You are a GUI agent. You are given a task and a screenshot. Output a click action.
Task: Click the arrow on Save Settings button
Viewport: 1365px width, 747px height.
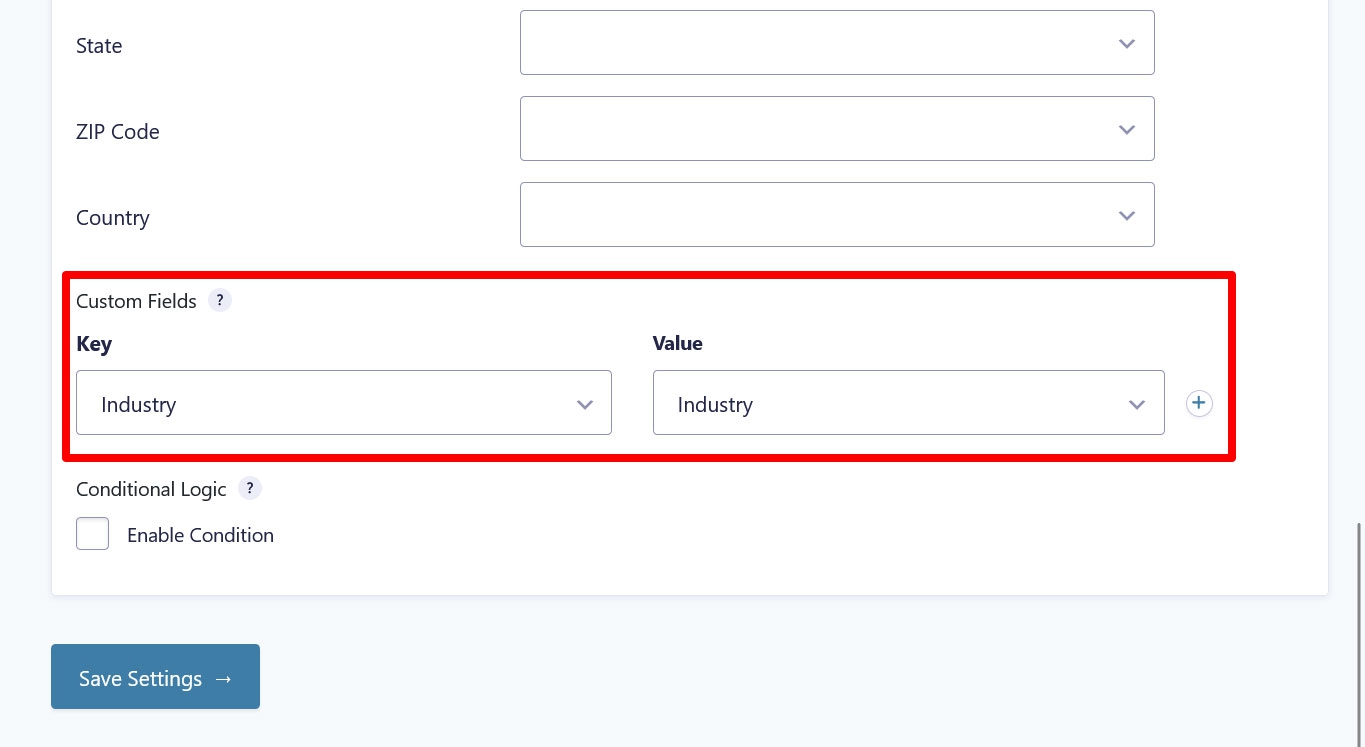(x=223, y=679)
